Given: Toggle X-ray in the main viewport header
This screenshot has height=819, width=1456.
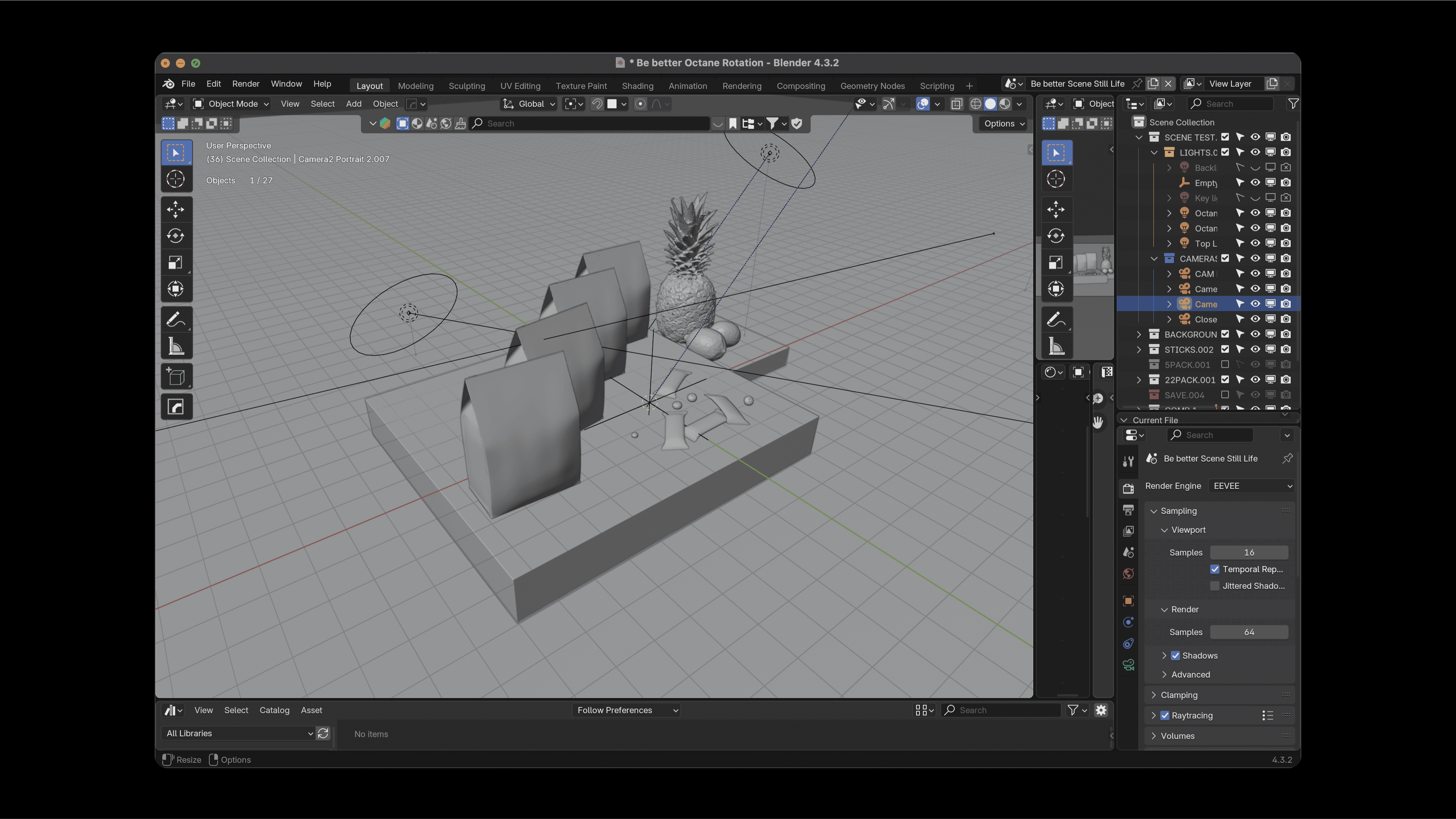Looking at the screenshot, I should [x=956, y=104].
